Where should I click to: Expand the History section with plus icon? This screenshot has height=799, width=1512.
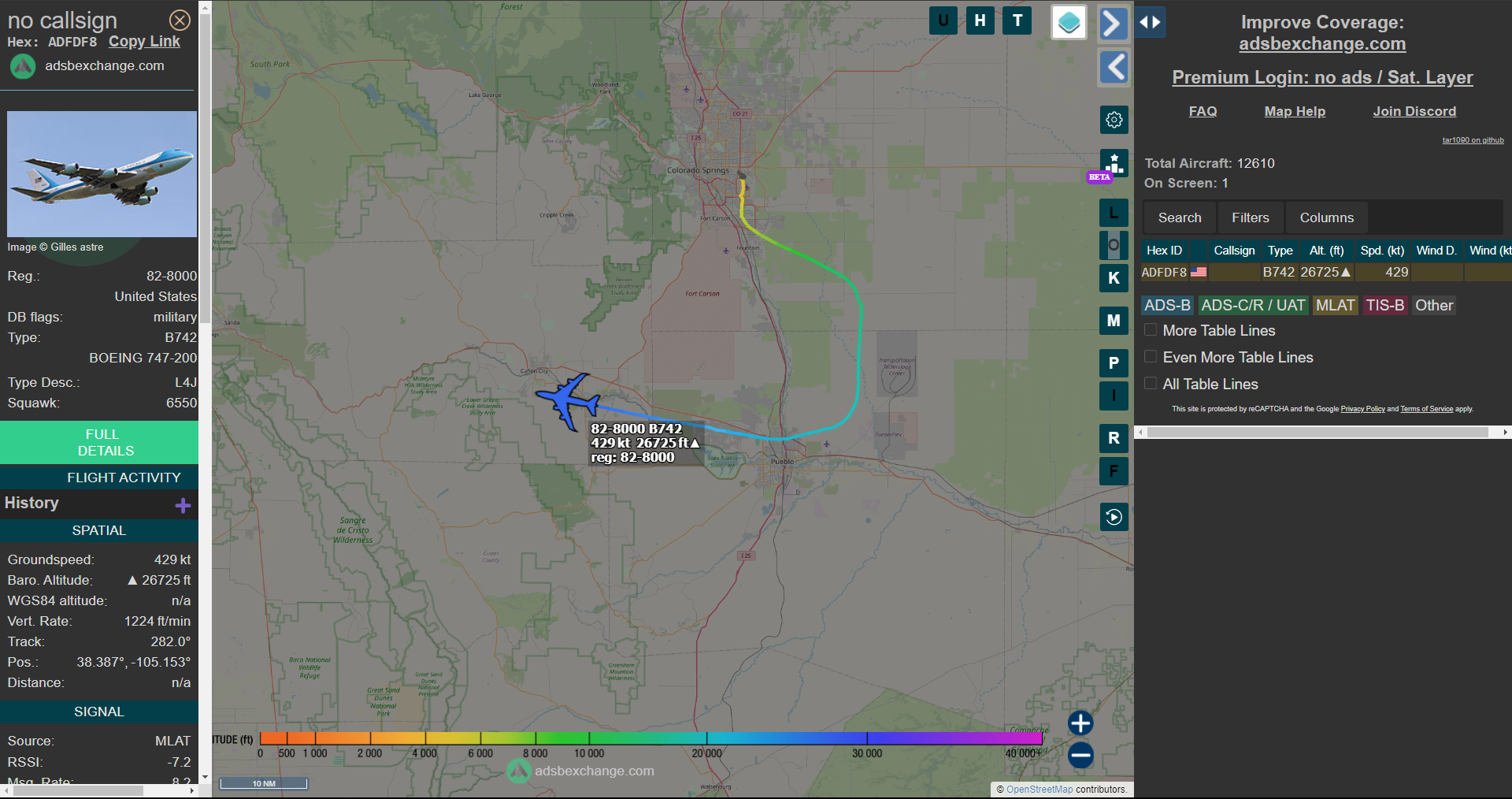click(x=183, y=505)
